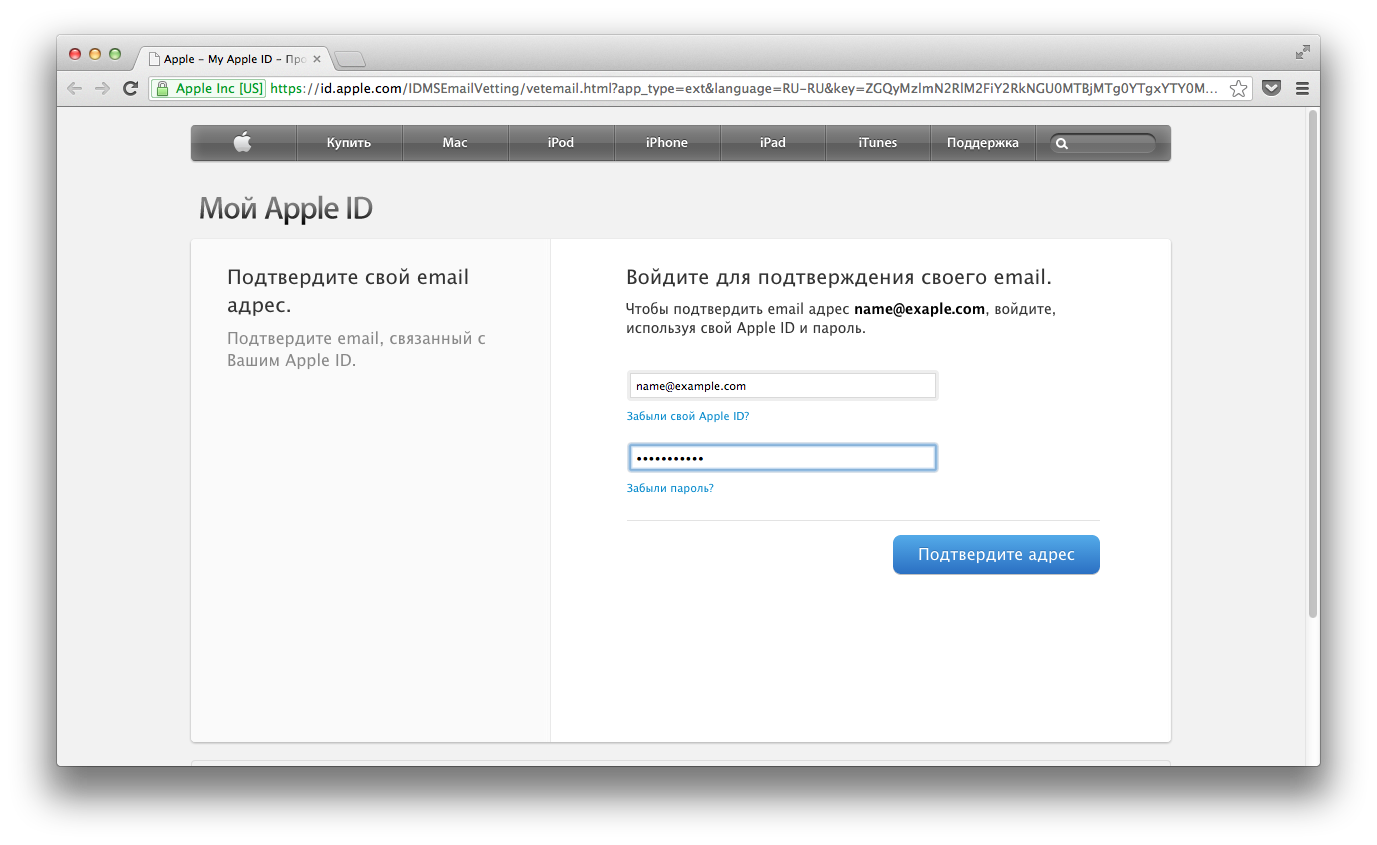Open a new browser tab

click(350, 59)
